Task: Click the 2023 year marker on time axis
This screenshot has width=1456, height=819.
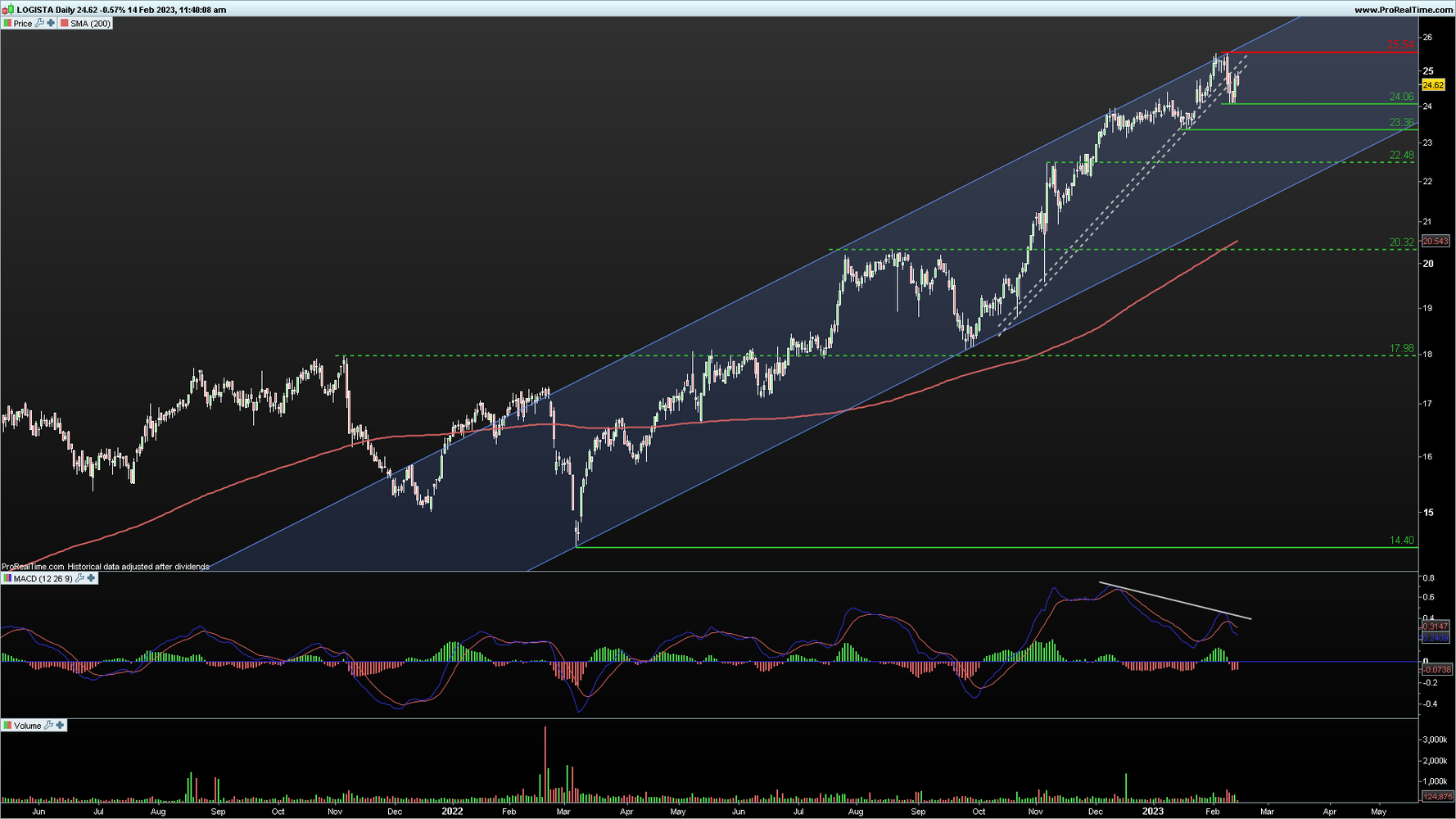Action: (1153, 812)
